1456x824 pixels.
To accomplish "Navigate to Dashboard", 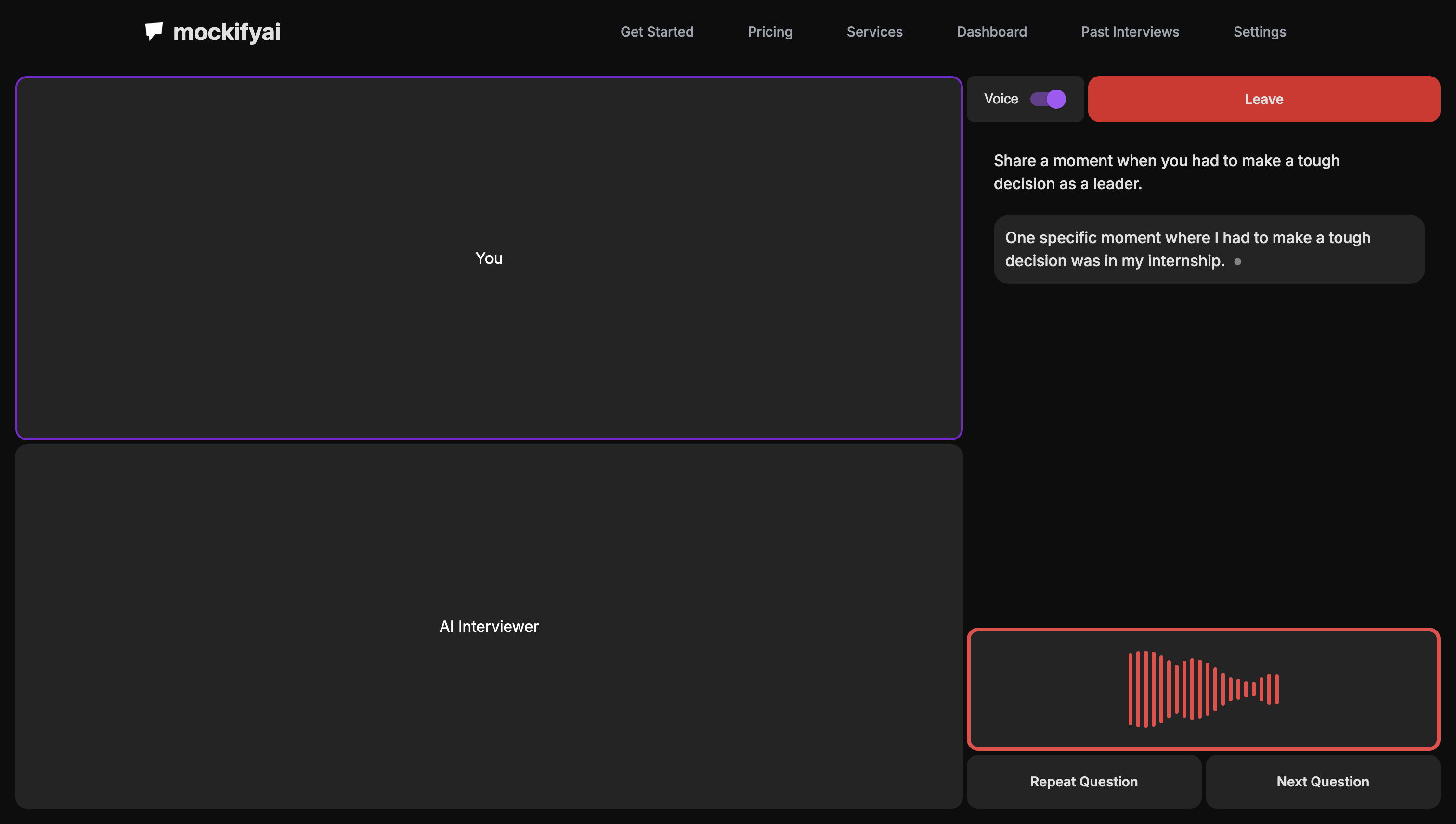I will (x=991, y=32).
